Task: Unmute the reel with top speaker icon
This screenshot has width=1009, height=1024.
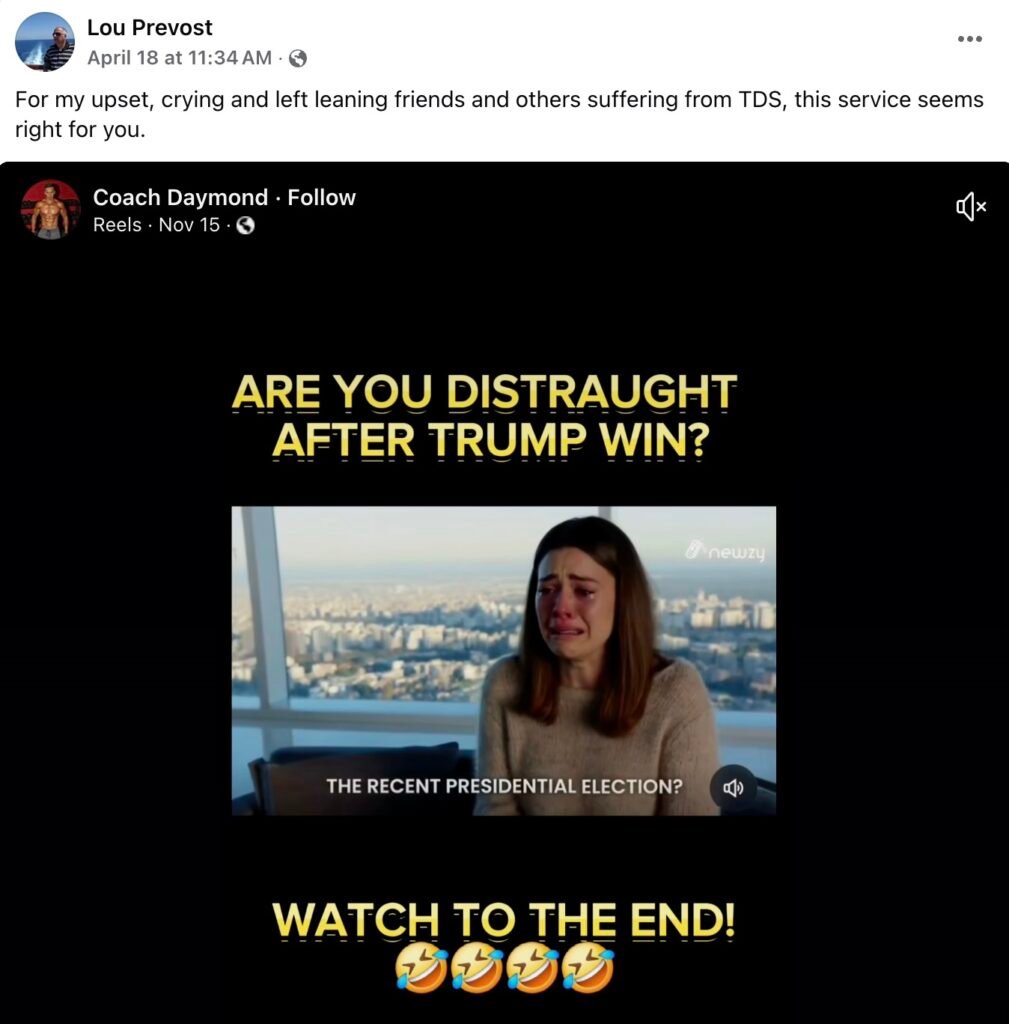Action: (x=971, y=207)
